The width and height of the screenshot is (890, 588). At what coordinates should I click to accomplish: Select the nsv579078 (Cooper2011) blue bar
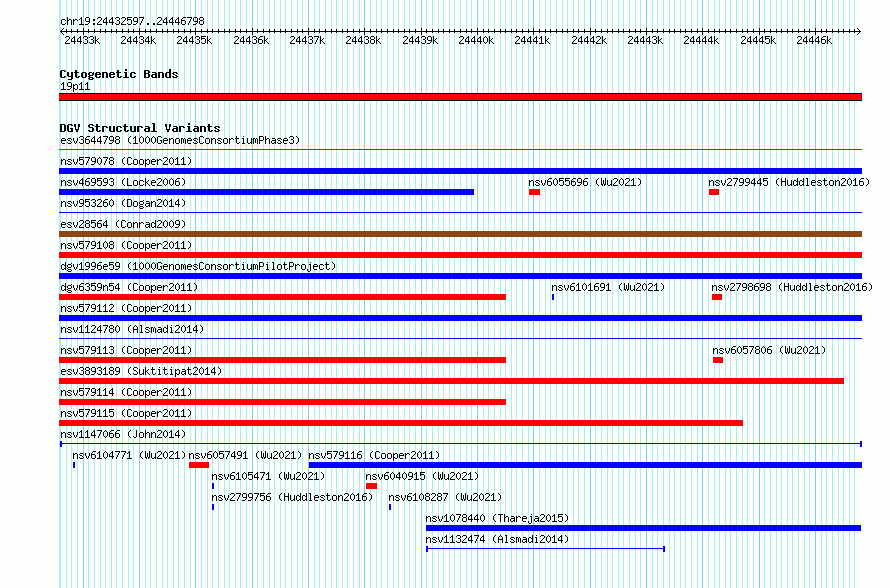pyautogui.click(x=460, y=171)
